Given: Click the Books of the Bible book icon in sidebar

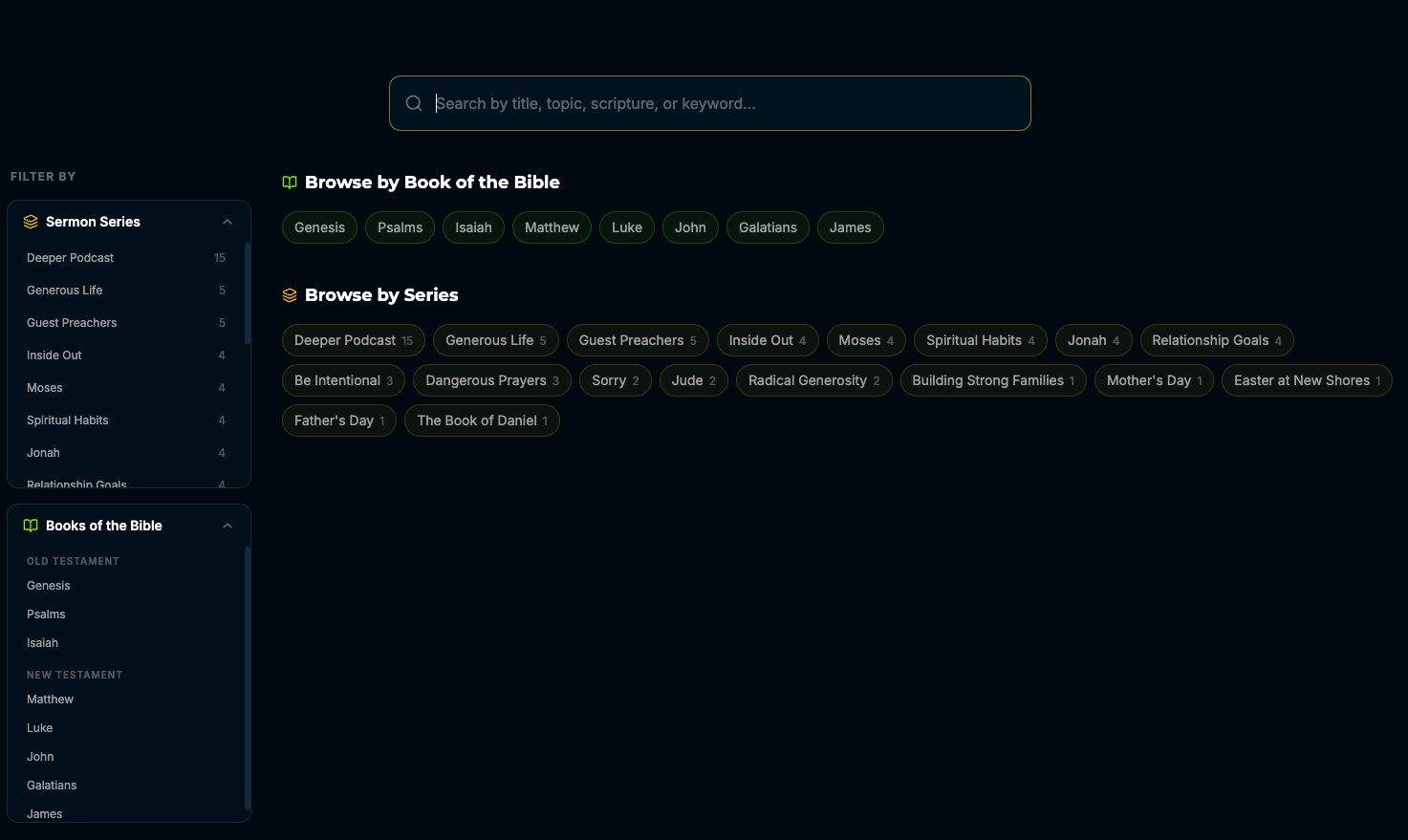Looking at the screenshot, I should click(31, 526).
